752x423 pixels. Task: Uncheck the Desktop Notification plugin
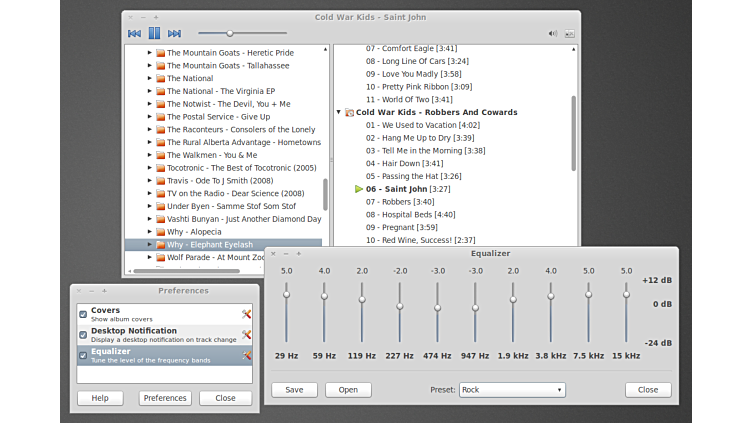click(x=83, y=334)
